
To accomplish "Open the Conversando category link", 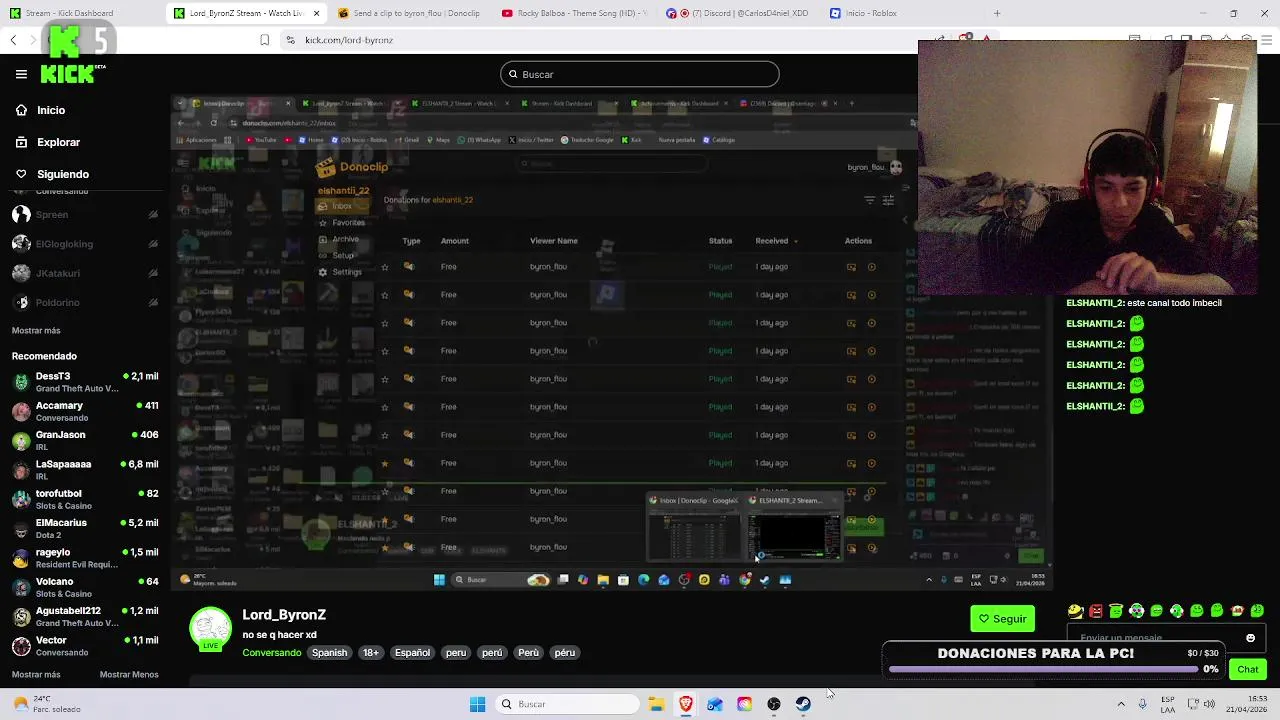I will click(x=271, y=652).
